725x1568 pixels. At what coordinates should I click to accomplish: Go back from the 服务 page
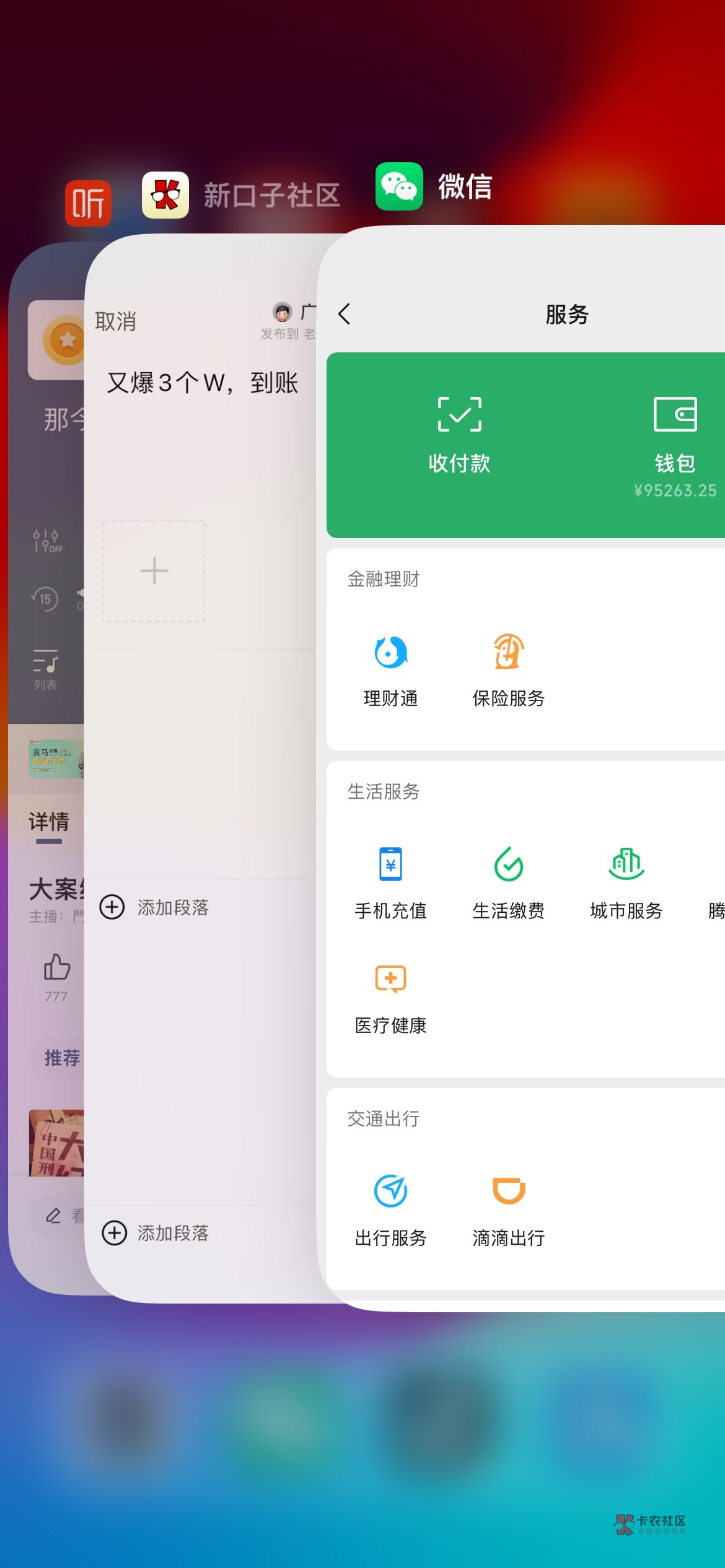(345, 314)
